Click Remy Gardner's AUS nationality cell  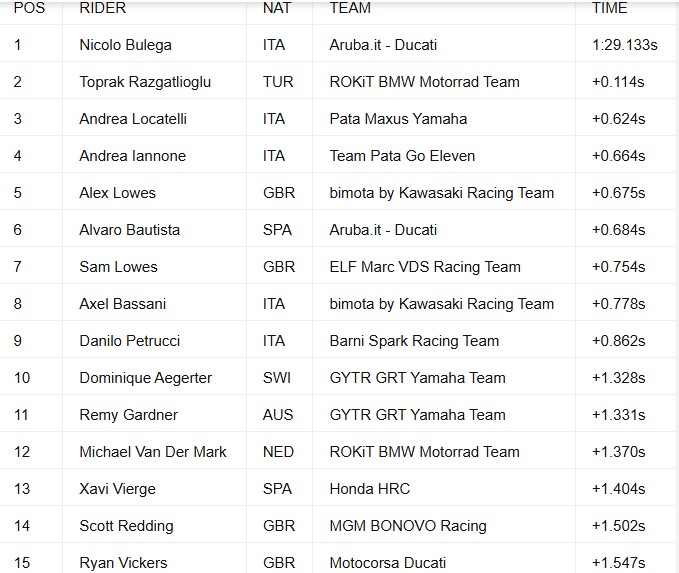(x=278, y=415)
